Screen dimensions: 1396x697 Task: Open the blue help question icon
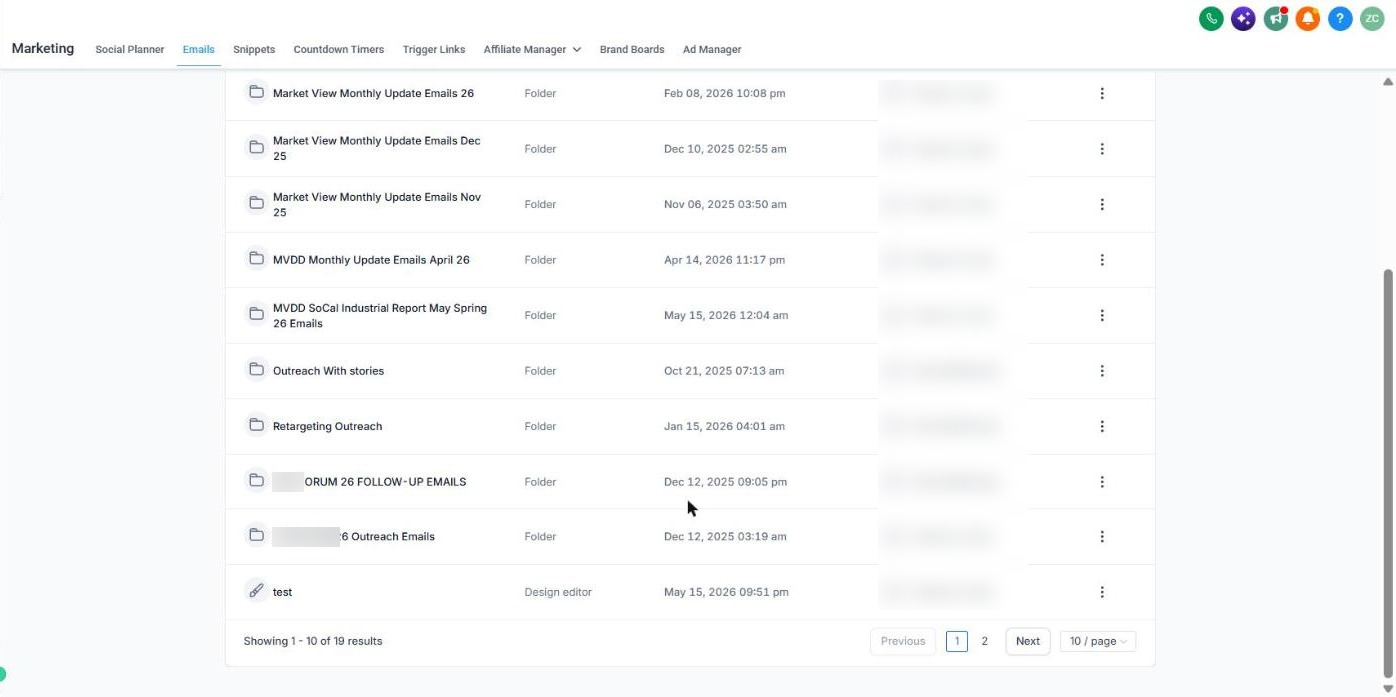[x=1340, y=18]
